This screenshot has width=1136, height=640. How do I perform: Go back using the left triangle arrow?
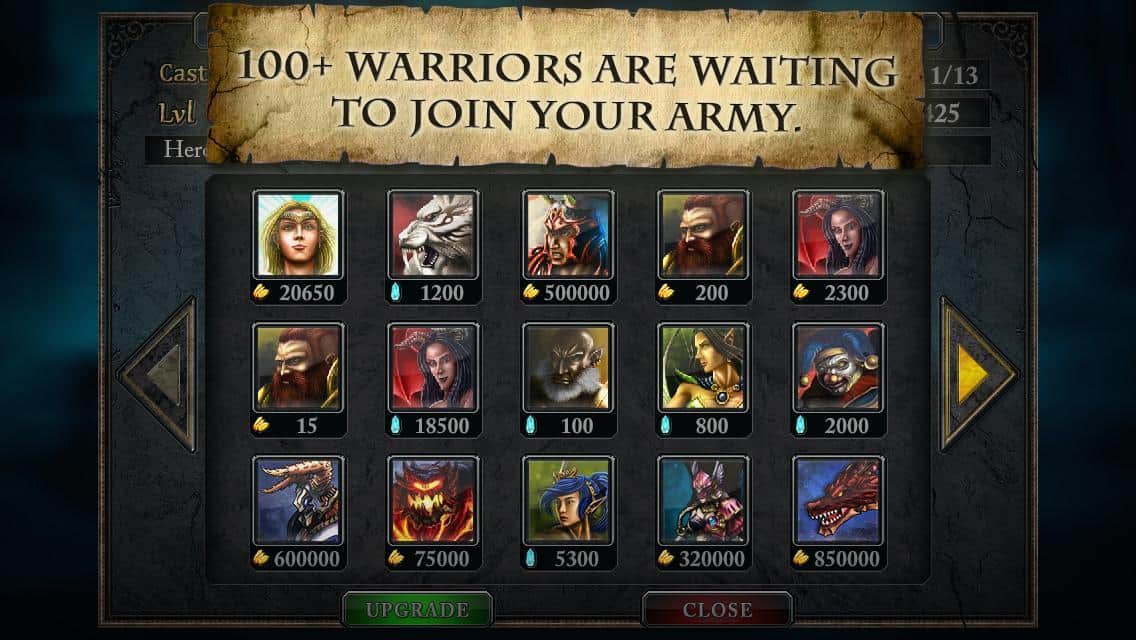coord(158,374)
